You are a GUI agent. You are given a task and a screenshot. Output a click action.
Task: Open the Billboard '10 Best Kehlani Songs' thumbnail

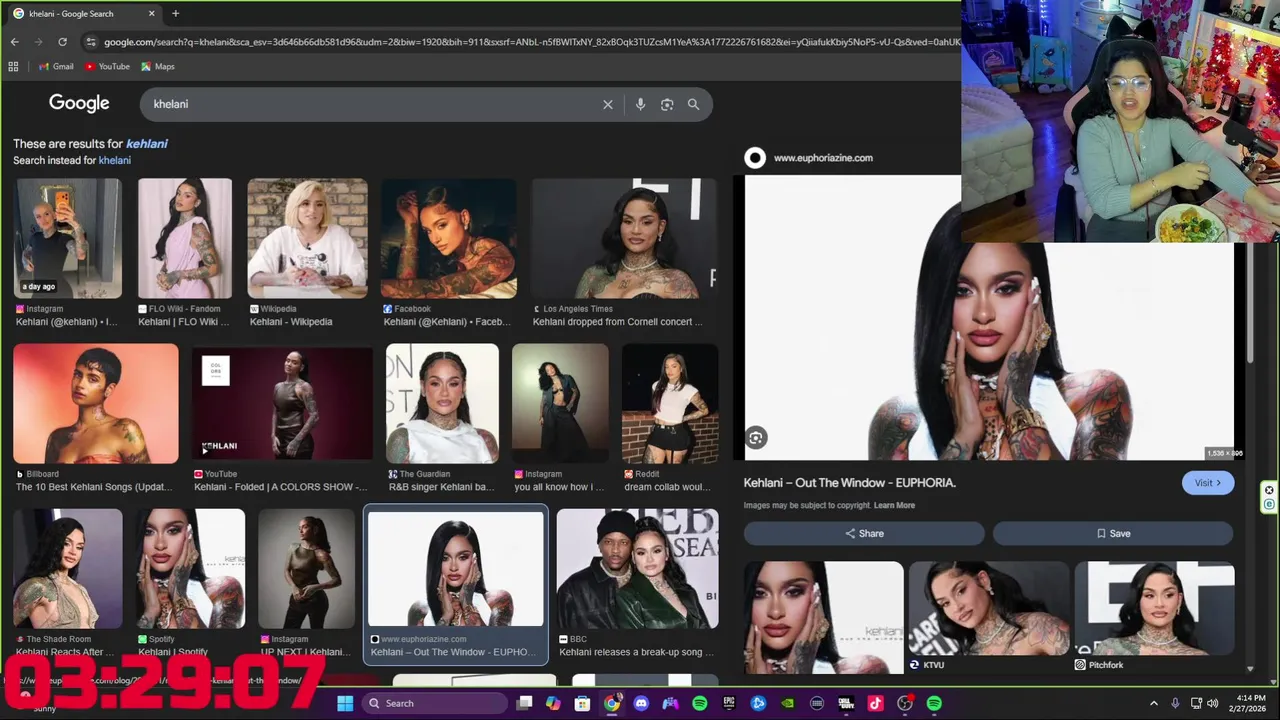[96, 404]
